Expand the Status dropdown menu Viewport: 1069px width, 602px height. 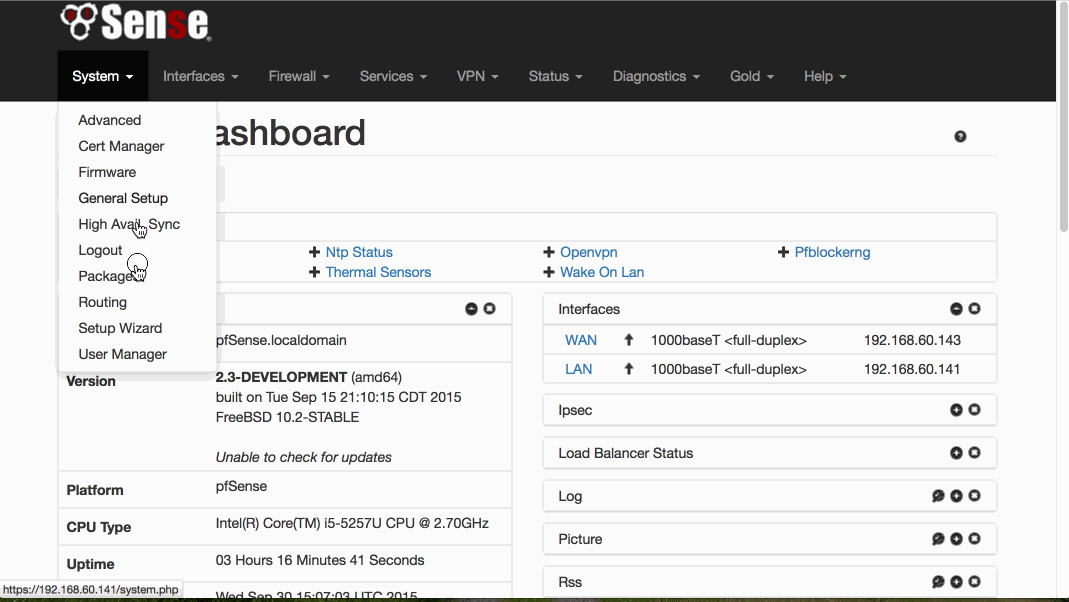[556, 76]
